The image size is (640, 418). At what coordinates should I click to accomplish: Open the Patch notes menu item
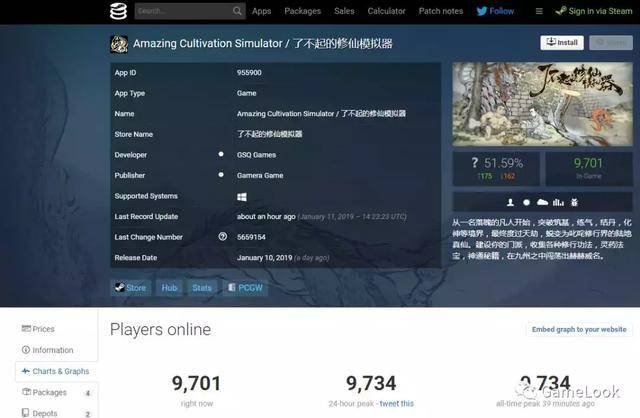tap(441, 11)
